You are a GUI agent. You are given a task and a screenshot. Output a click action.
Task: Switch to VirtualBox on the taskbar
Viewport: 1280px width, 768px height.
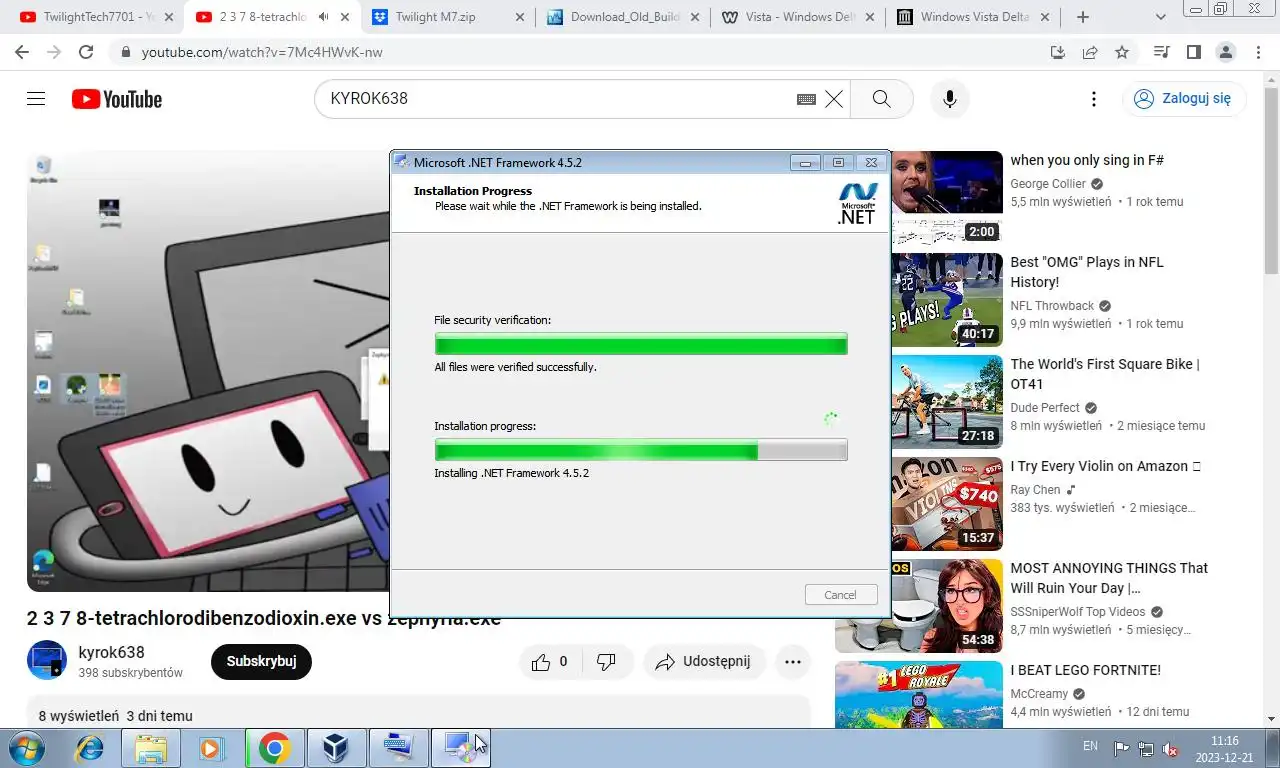tap(335, 747)
